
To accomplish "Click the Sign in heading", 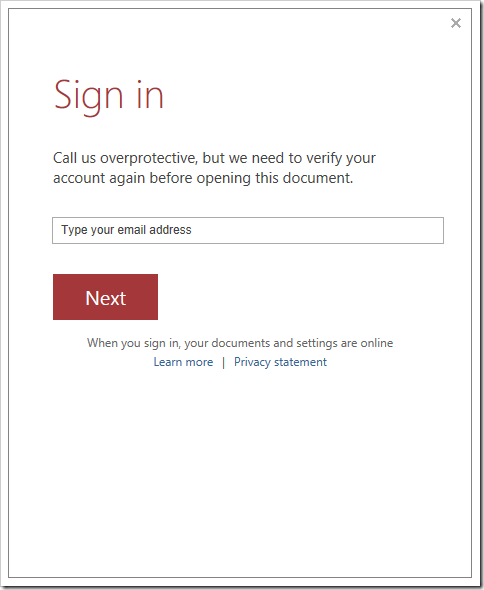I will (109, 96).
